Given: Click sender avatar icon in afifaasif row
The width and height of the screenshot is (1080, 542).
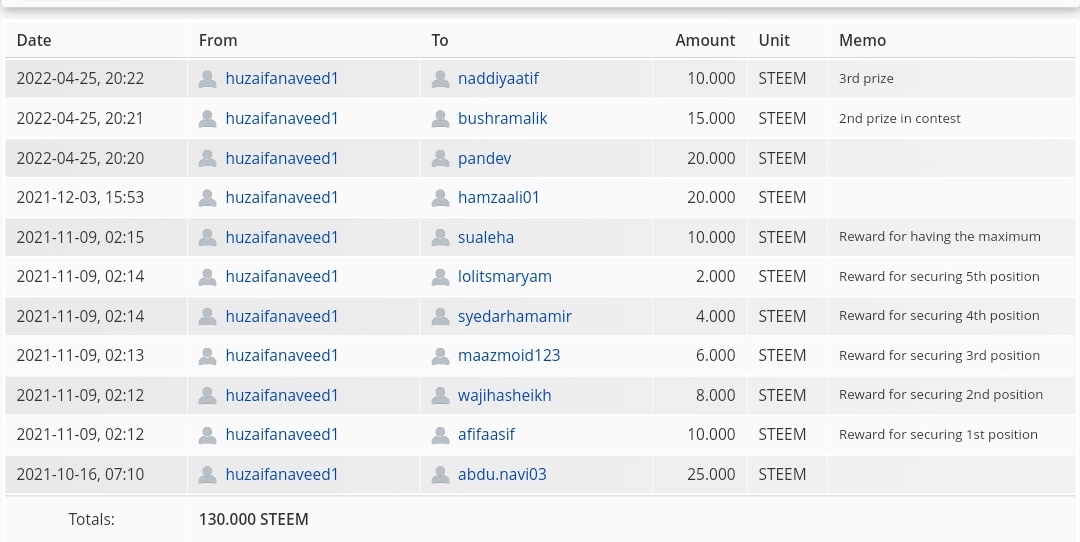Looking at the screenshot, I should point(207,436).
